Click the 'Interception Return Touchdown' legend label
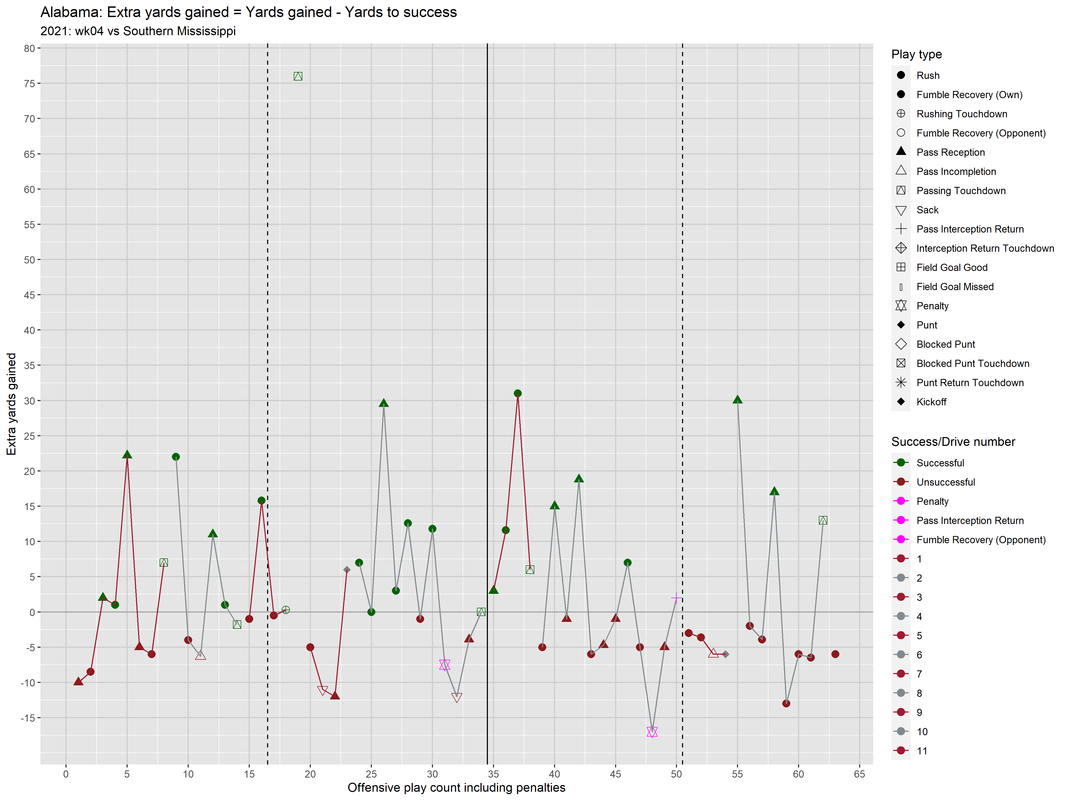This screenshot has width=1067, height=800. click(x=985, y=248)
